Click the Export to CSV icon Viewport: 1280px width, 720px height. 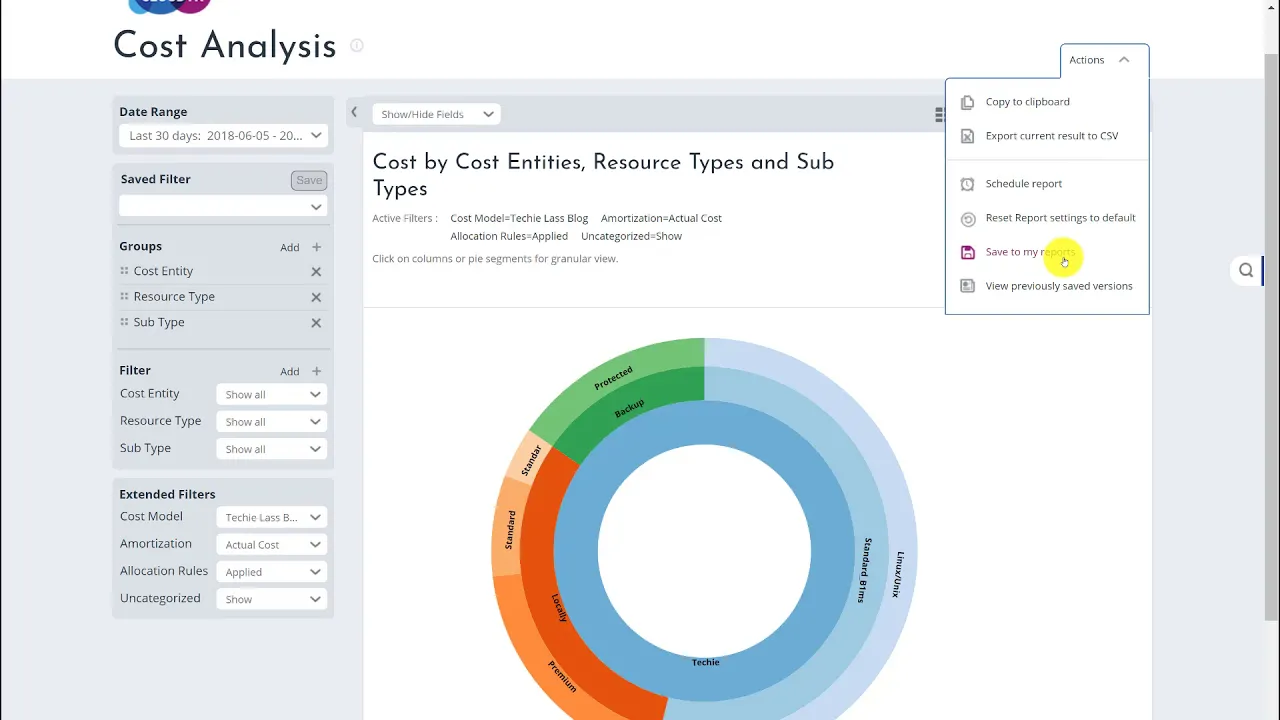pyautogui.click(x=967, y=136)
